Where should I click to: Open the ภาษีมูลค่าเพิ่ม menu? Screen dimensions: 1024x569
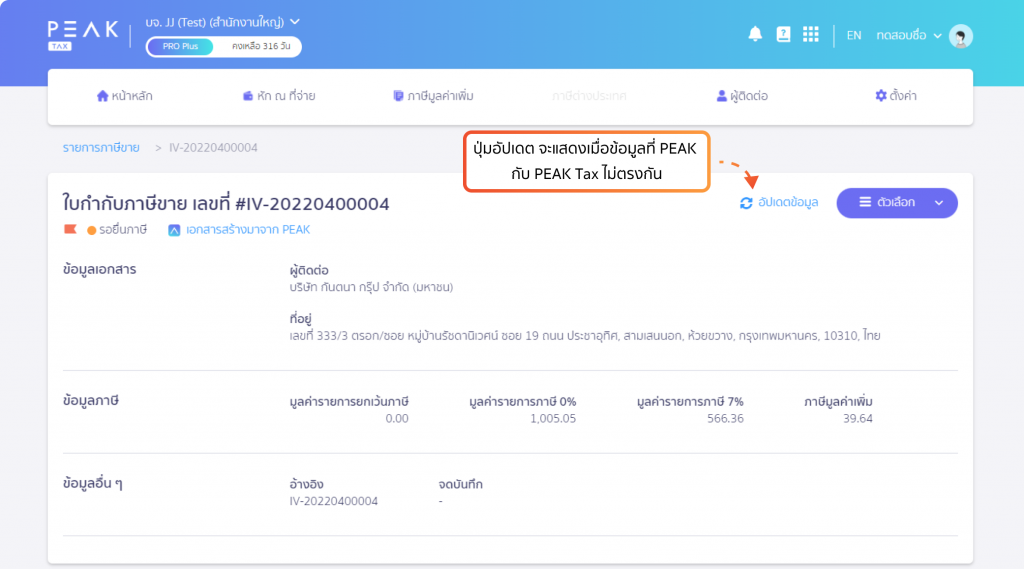point(433,96)
